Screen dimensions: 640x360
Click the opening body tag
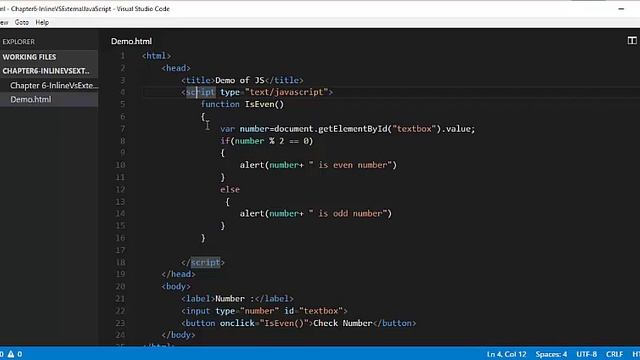point(176,287)
